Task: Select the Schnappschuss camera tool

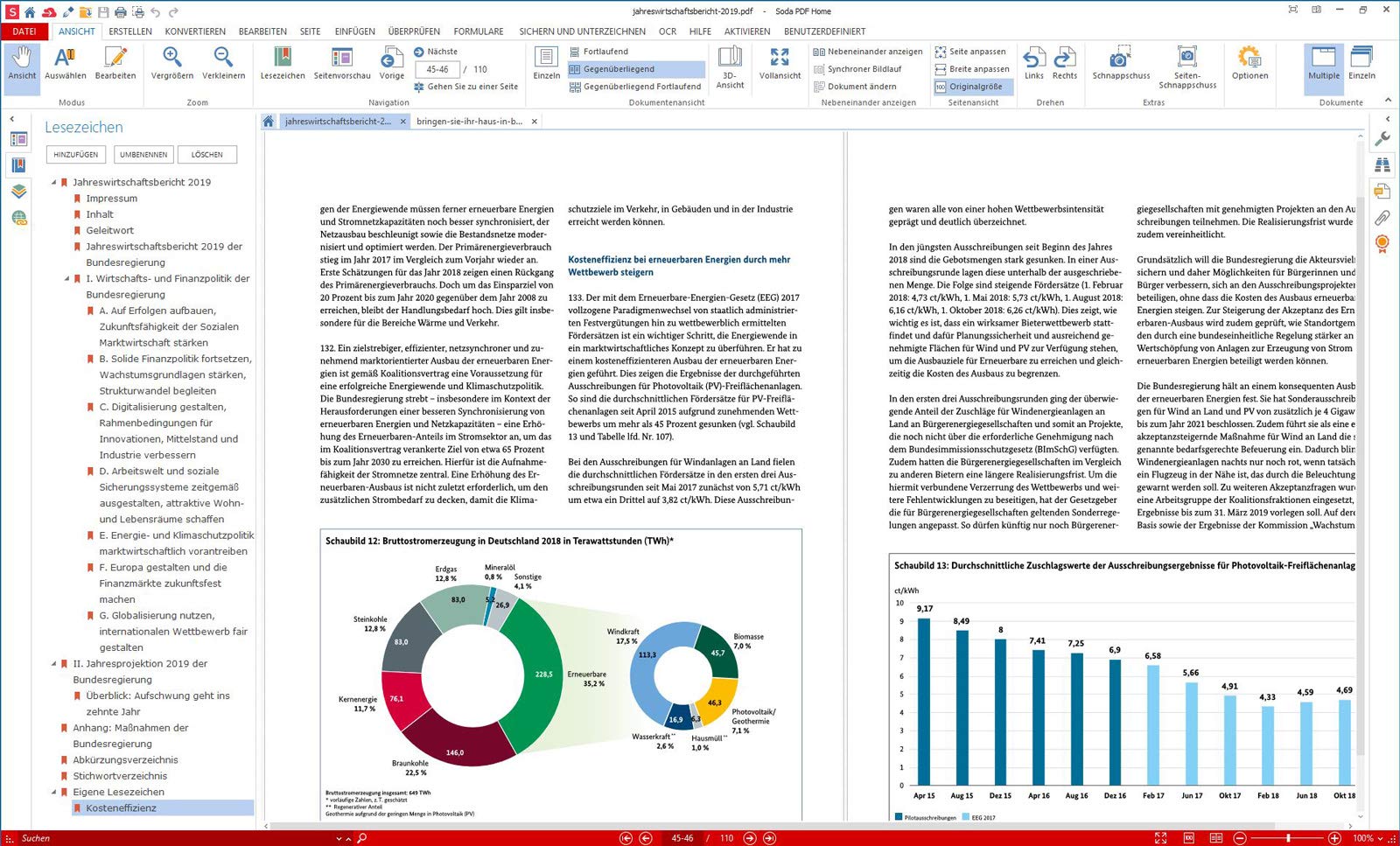Action: pyautogui.click(x=1121, y=64)
